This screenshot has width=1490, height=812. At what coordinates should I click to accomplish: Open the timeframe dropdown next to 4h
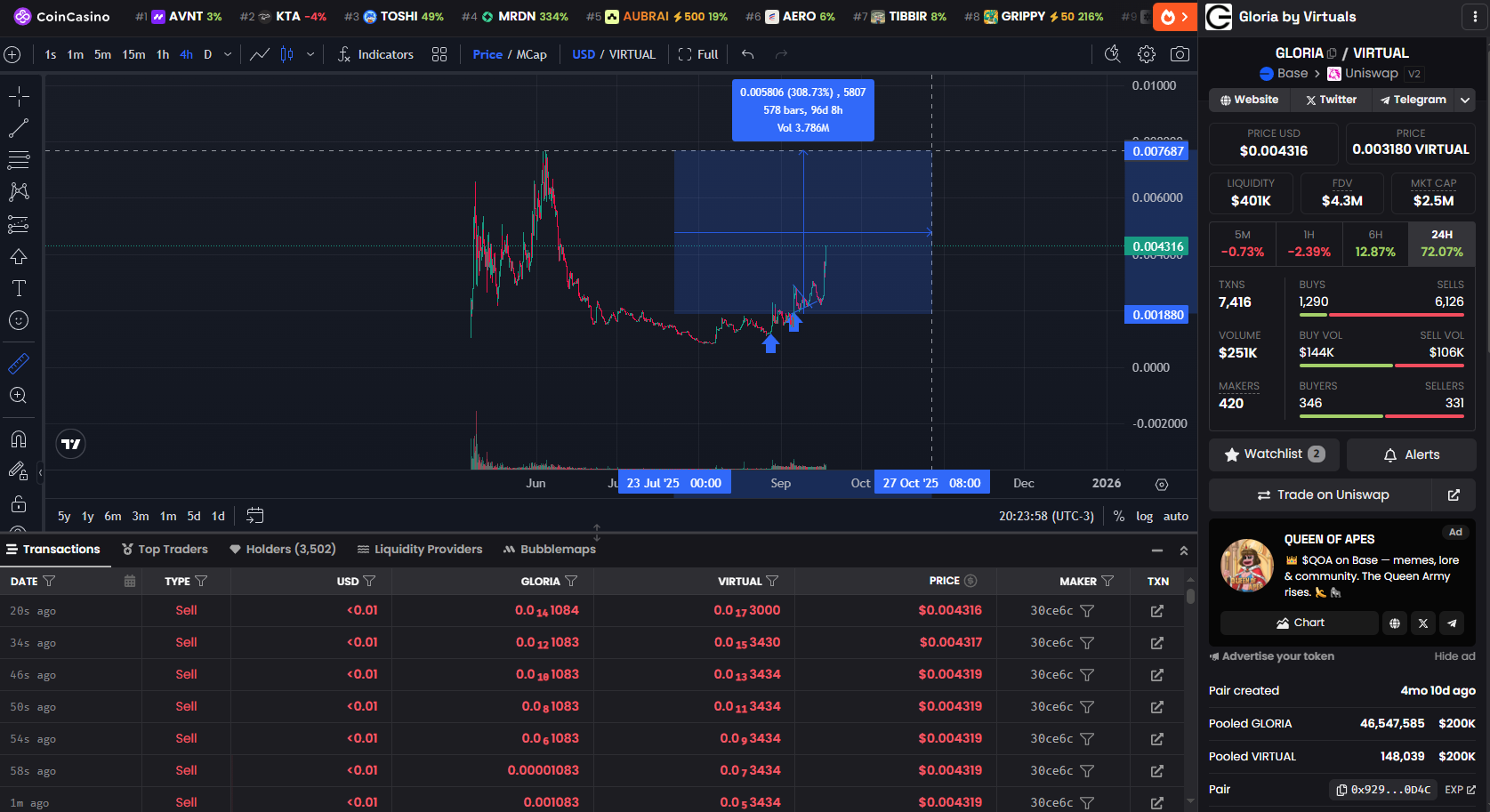tap(228, 54)
